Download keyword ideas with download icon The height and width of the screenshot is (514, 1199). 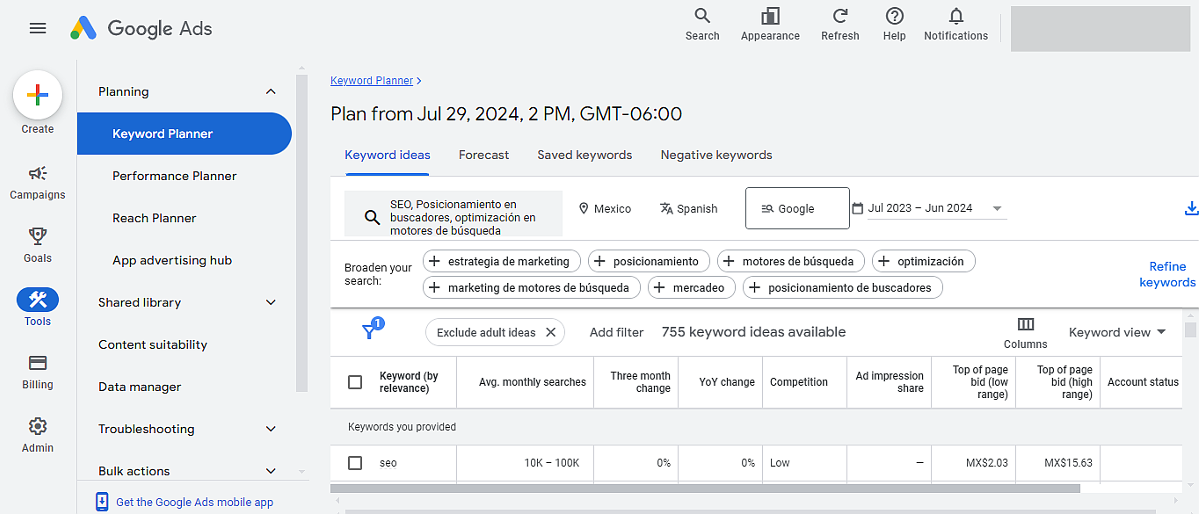pyautogui.click(x=1189, y=209)
